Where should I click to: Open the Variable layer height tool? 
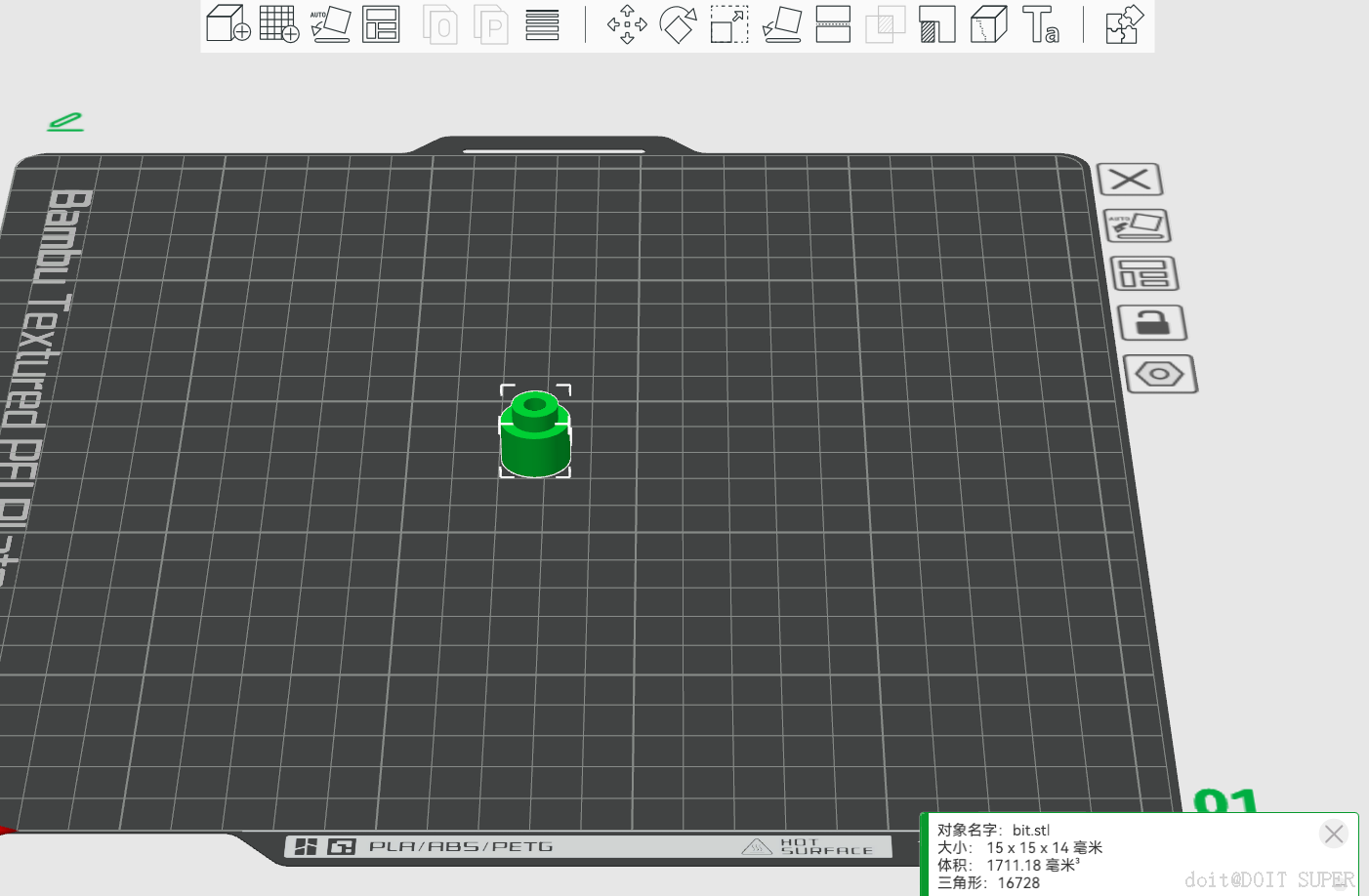point(542,24)
